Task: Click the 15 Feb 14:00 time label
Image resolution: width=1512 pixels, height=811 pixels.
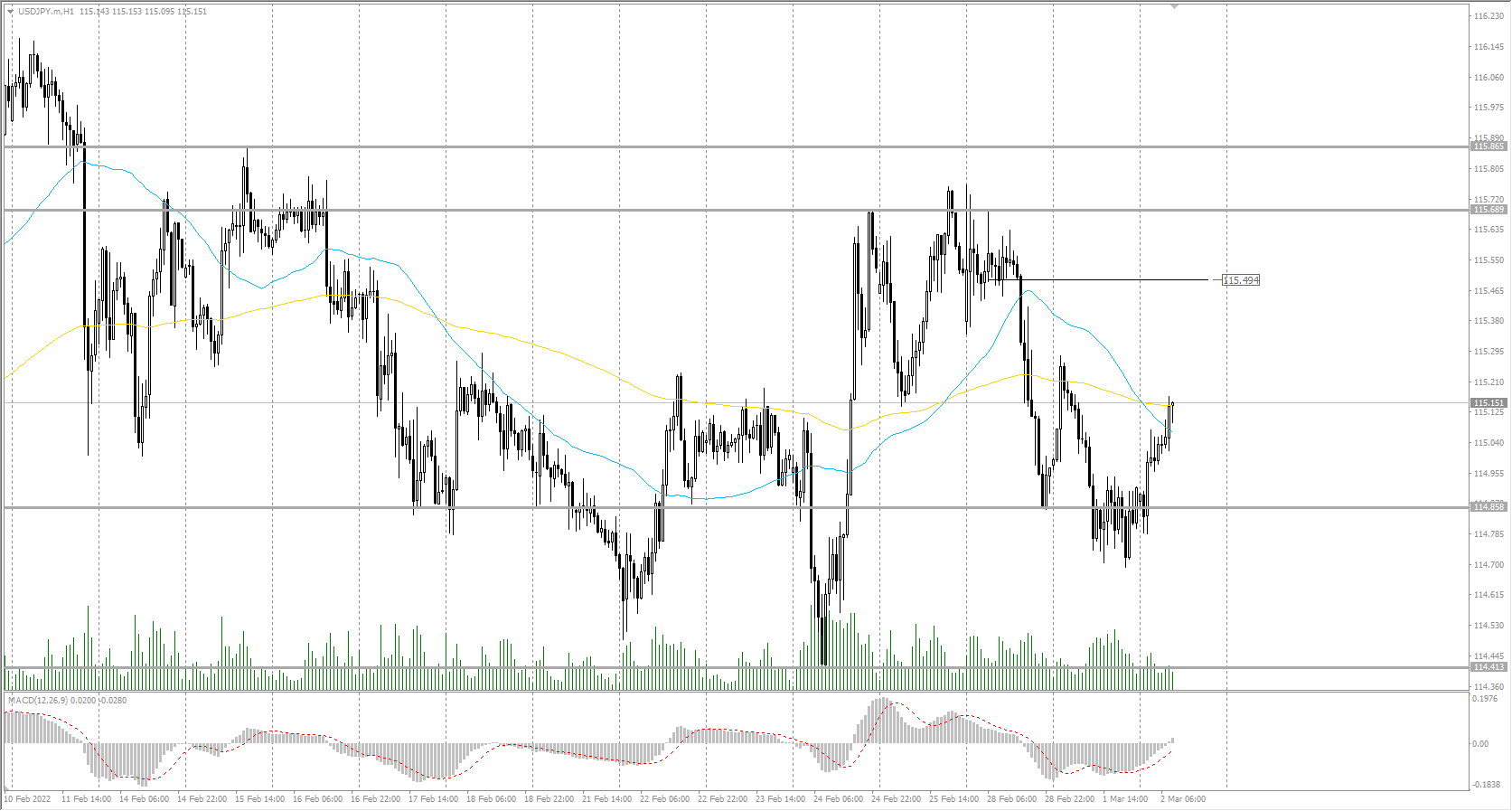Action: click(x=260, y=799)
